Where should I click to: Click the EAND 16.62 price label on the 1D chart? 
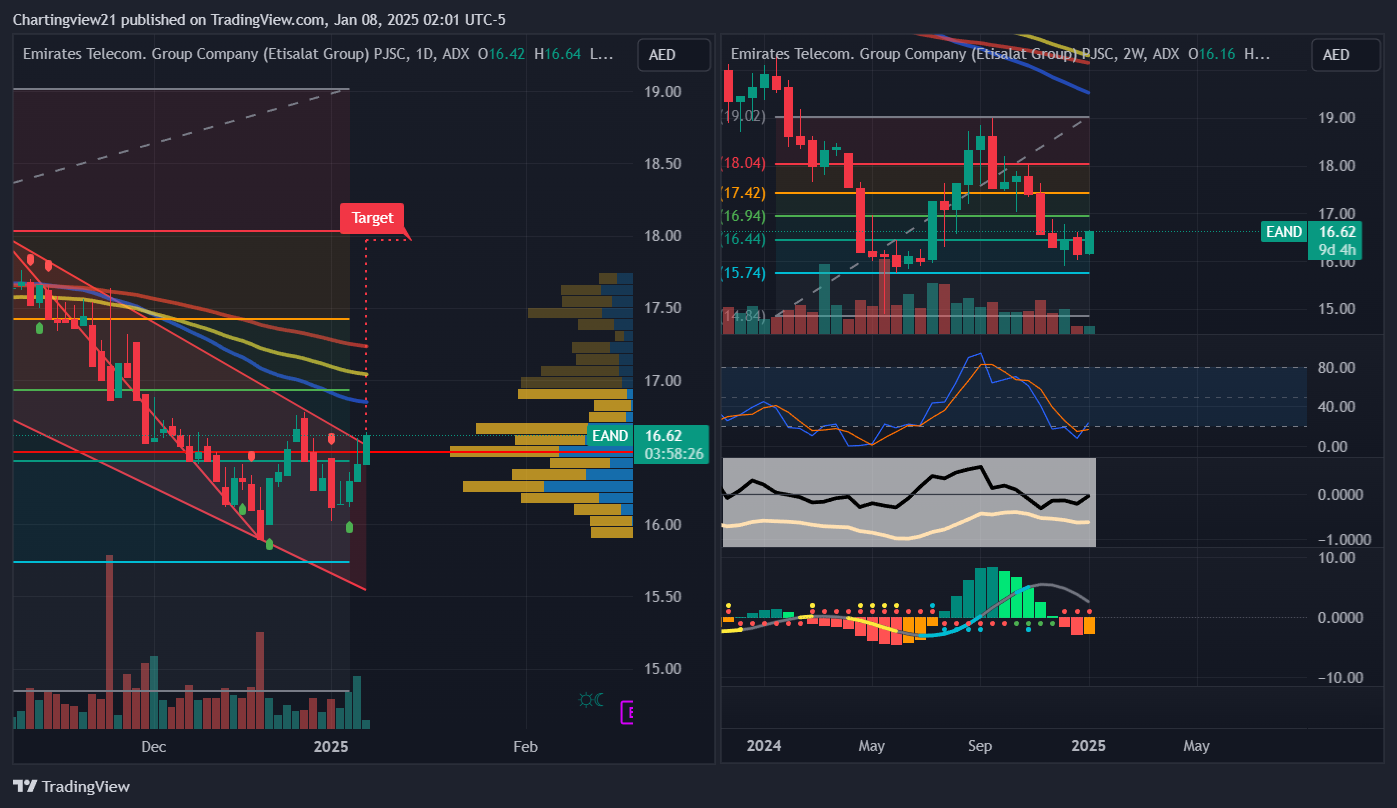click(648, 436)
